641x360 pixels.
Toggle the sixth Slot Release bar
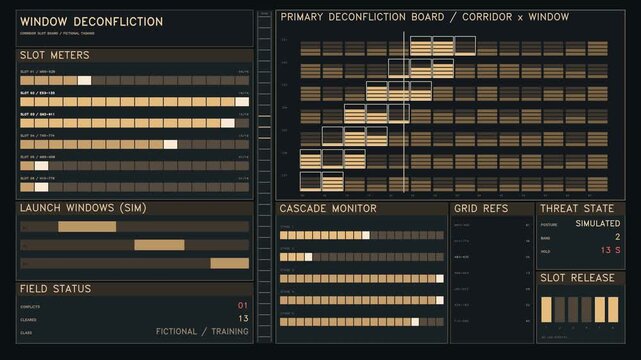pos(613,309)
